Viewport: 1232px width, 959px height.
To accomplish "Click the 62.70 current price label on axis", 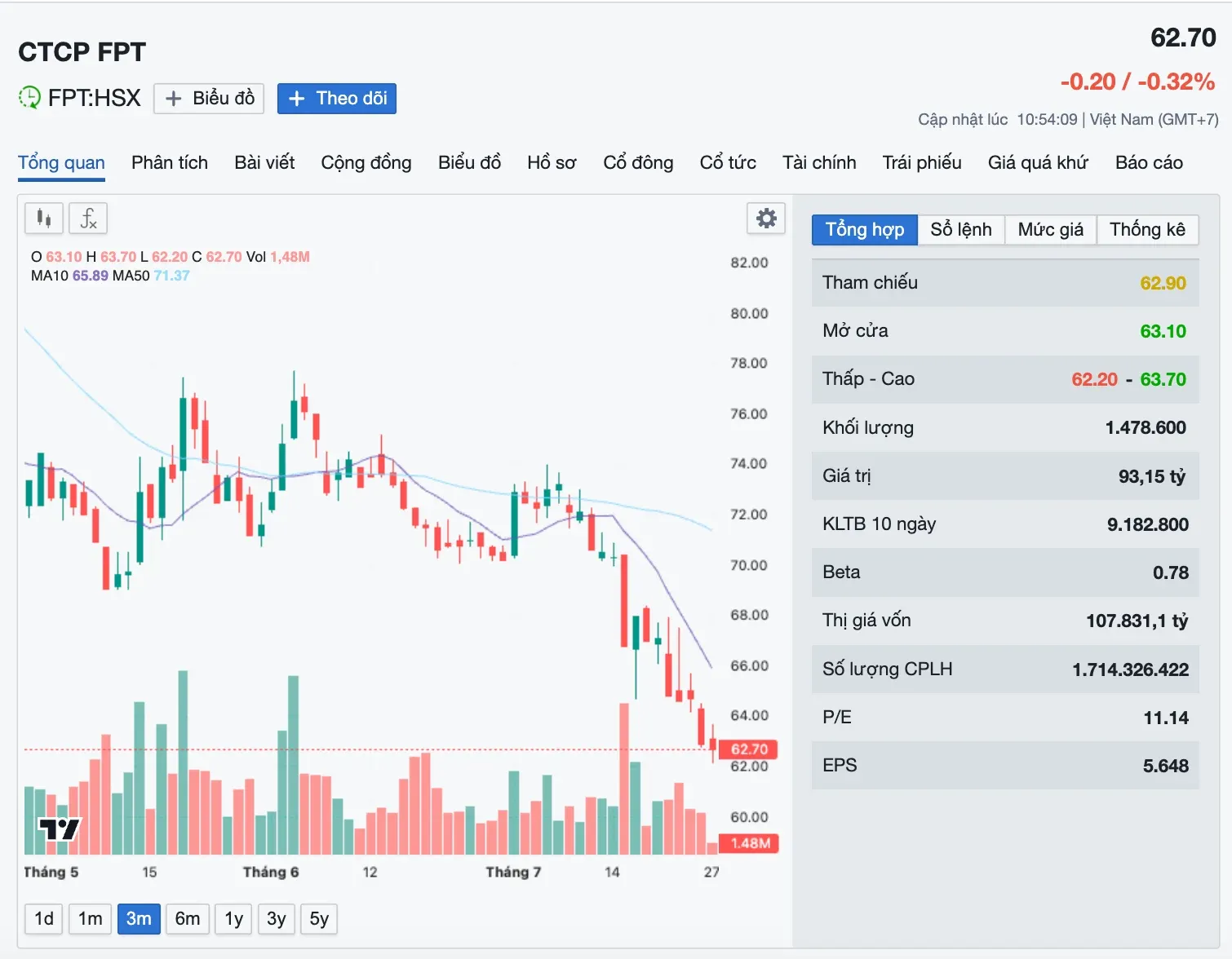I will click(749, 749).
